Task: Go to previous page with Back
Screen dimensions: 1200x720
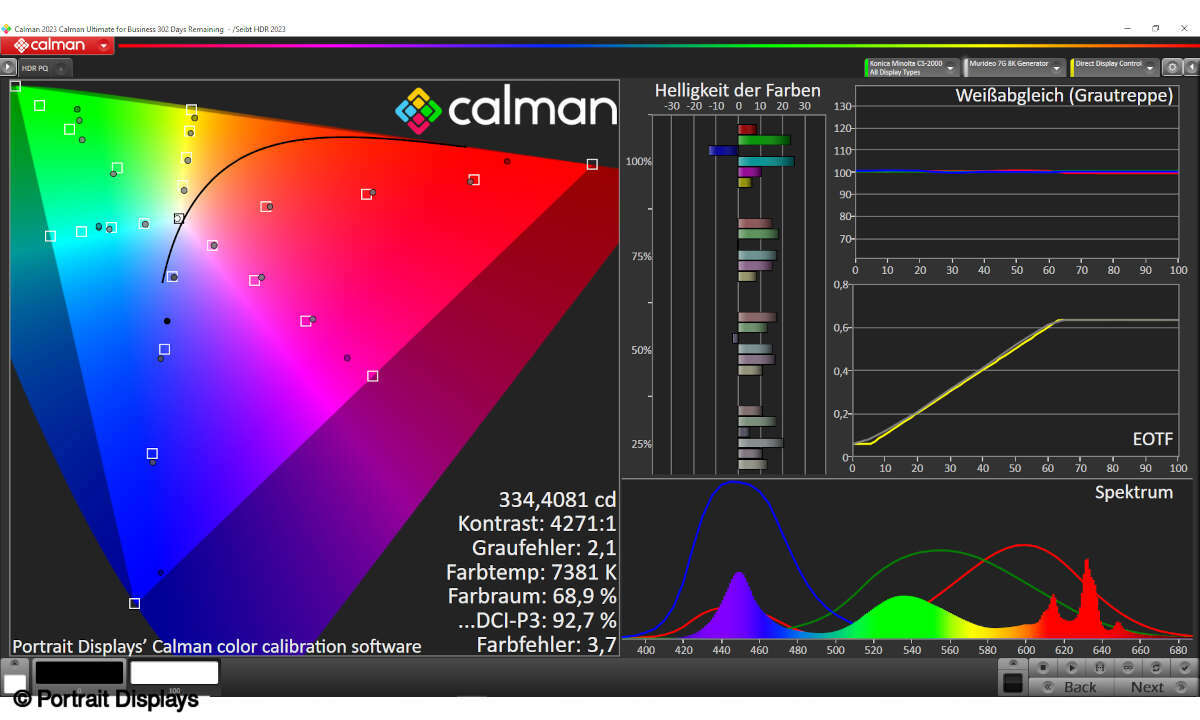Action: pyautogui.click(x=1070, y=687)
